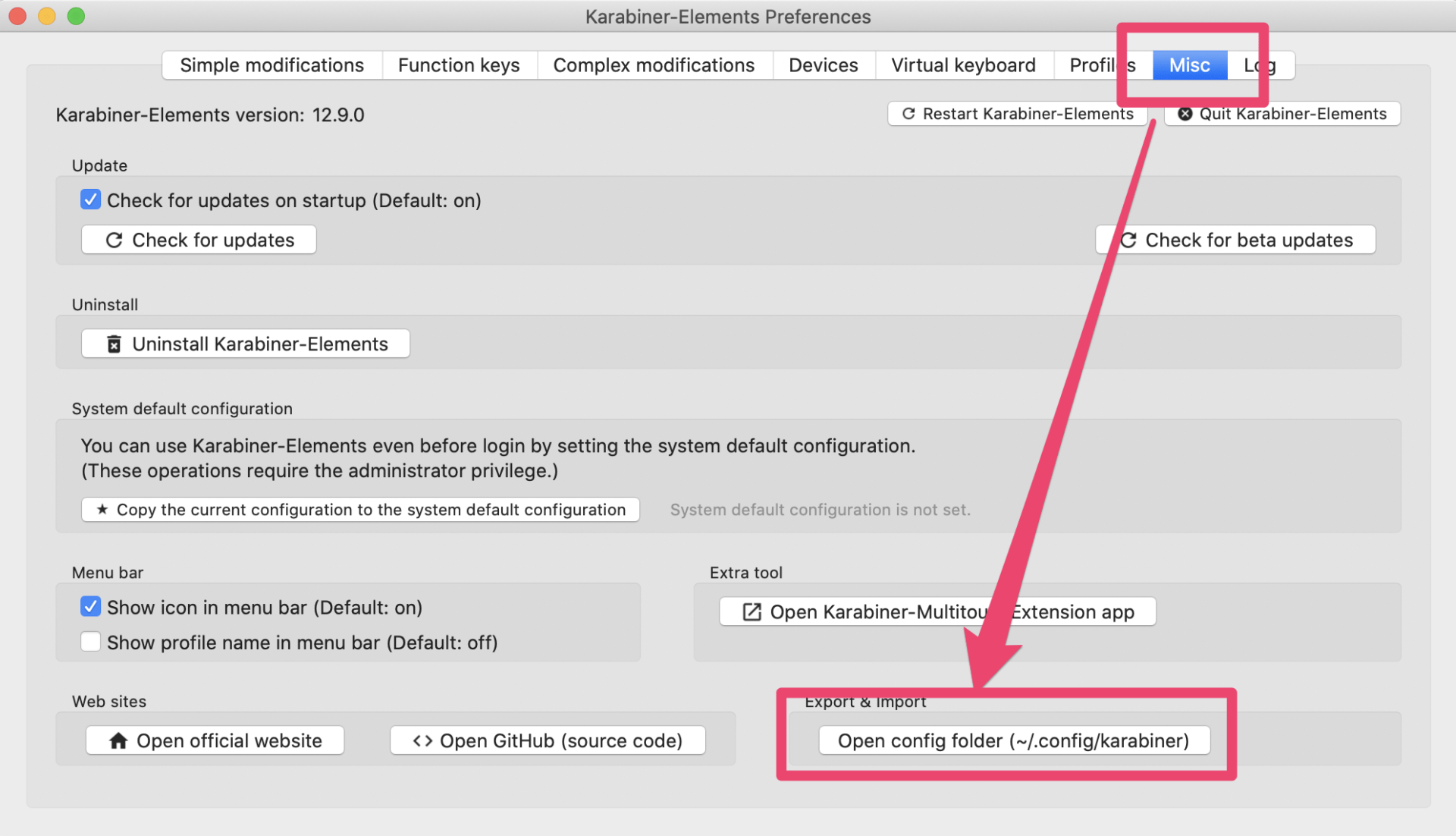Click the green zoom window button
The image size is (1456, 836).
[76, 16]
